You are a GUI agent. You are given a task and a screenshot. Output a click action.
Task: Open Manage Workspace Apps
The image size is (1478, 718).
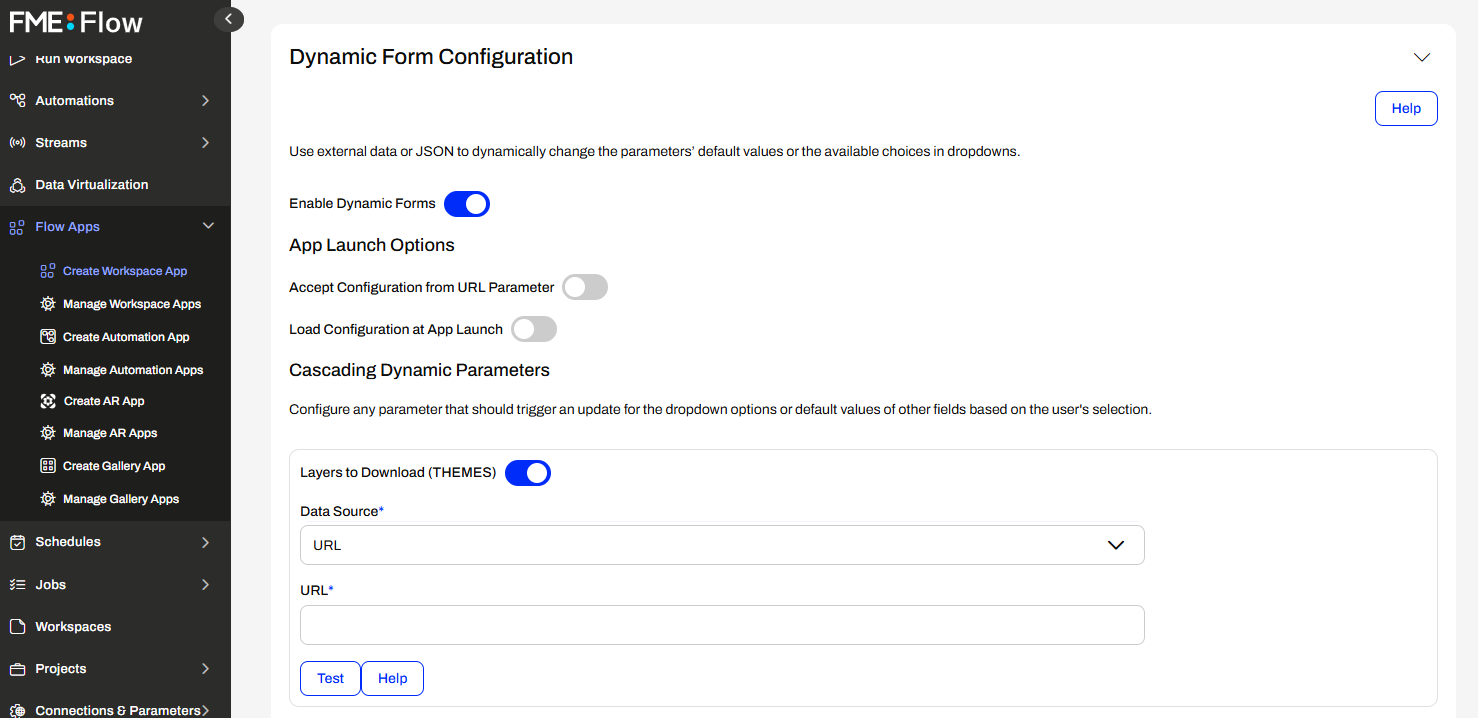[x=132, y=304]
